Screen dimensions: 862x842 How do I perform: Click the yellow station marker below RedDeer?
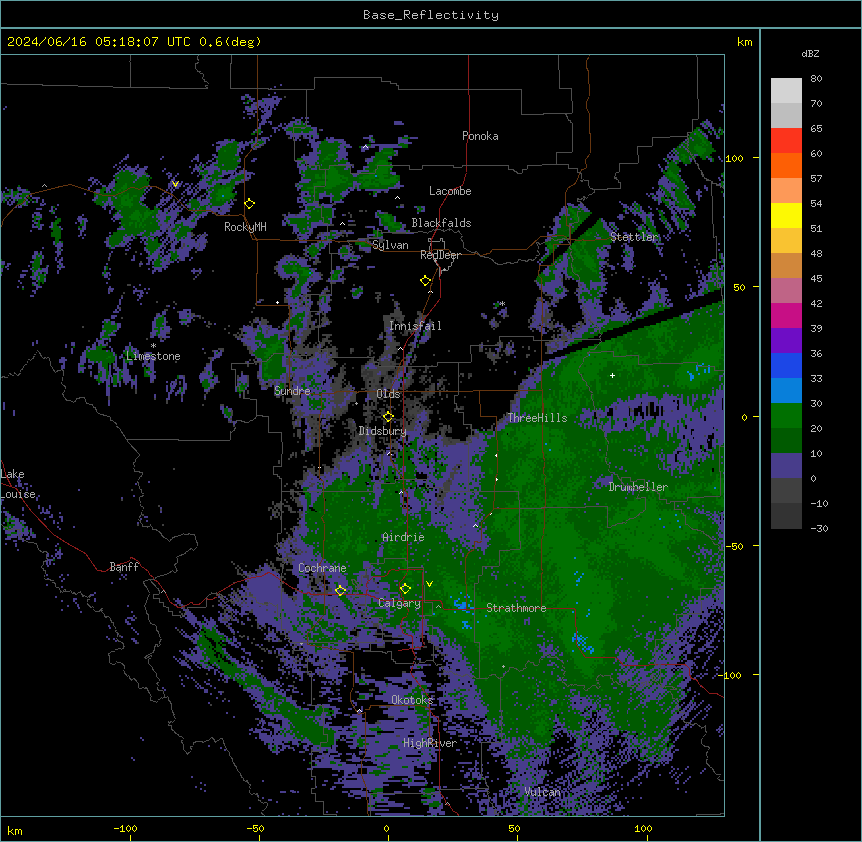point(426,281)
